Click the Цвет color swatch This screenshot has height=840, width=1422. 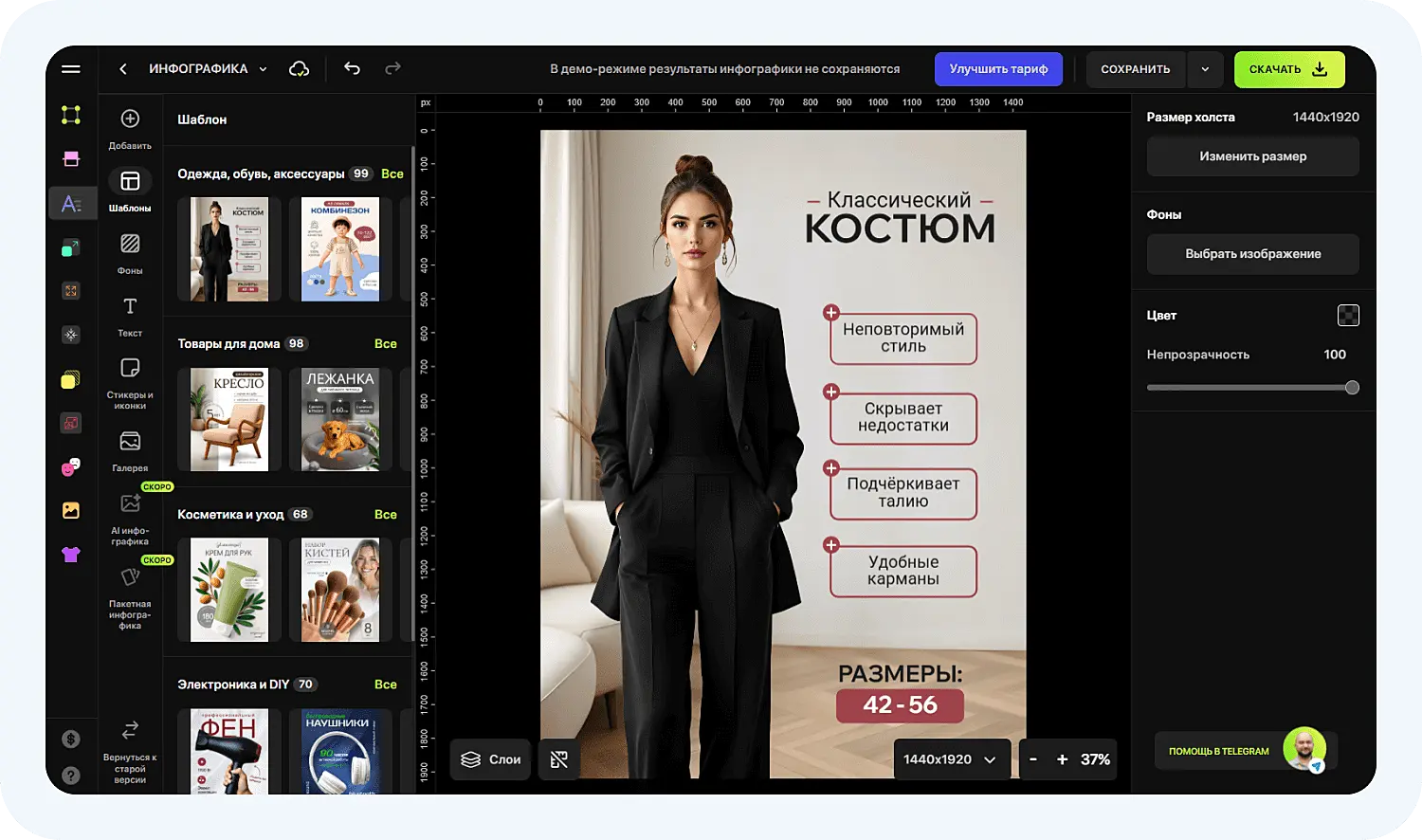(x=1348, y=316)
